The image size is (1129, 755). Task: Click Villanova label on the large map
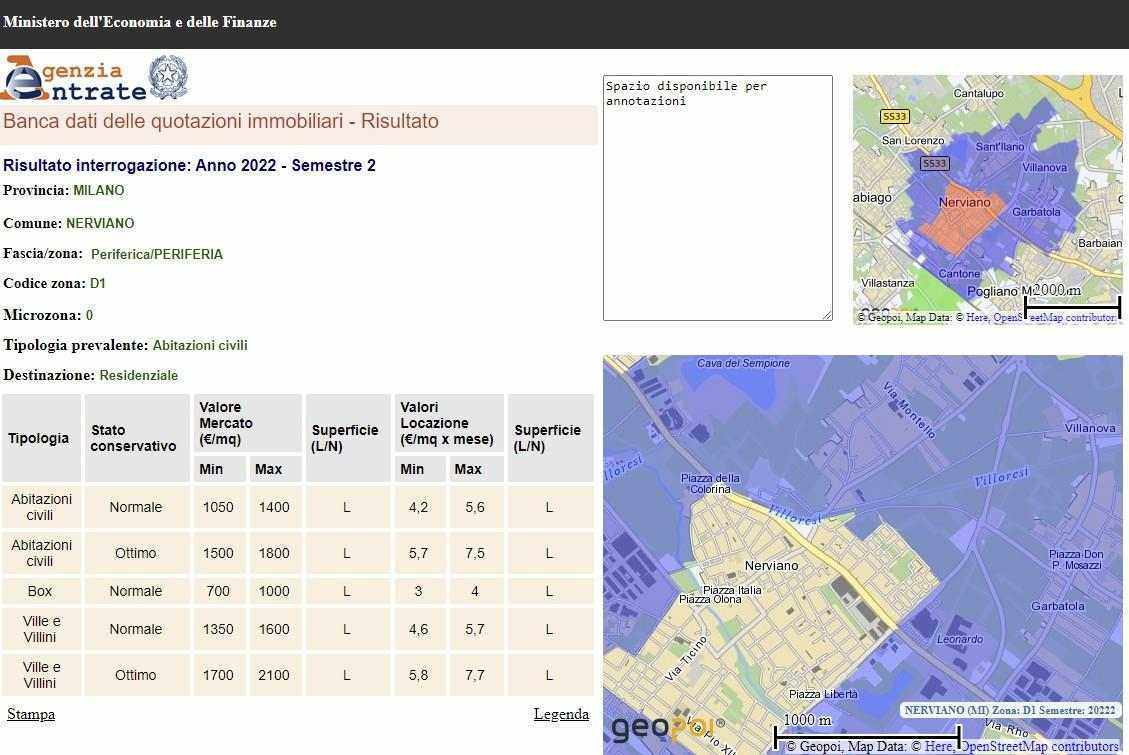pyautogui.click(x=1089, y=428)
